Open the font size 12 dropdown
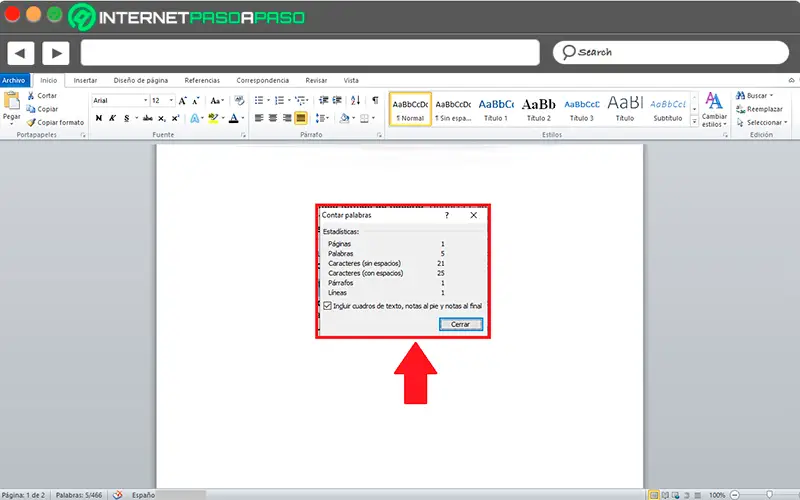Image resolution: width=800 pixels, height=500 pixels. [x=171, y=101]
